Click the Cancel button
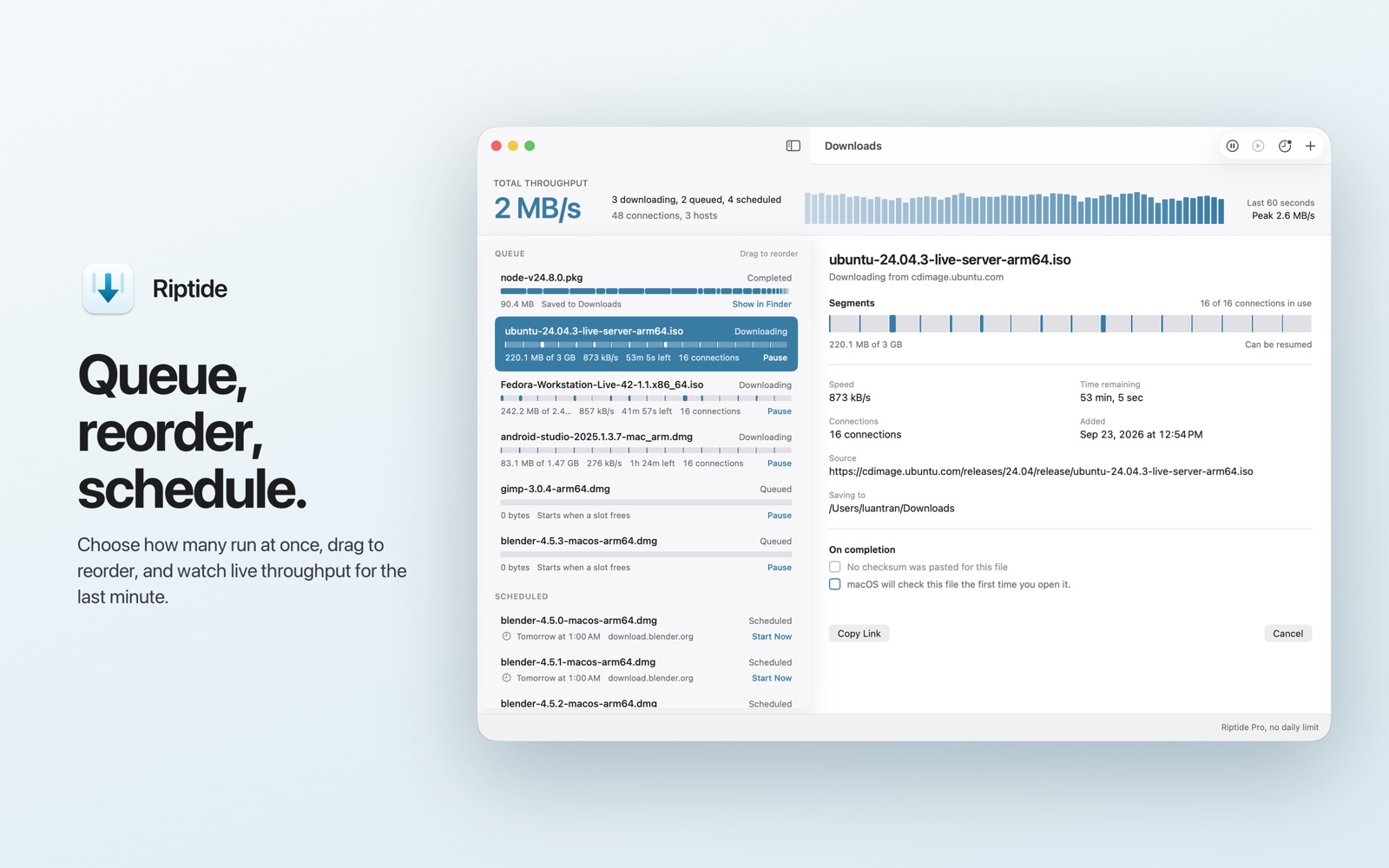This screenshot has height=868, width=1389. click(1288, 634)
